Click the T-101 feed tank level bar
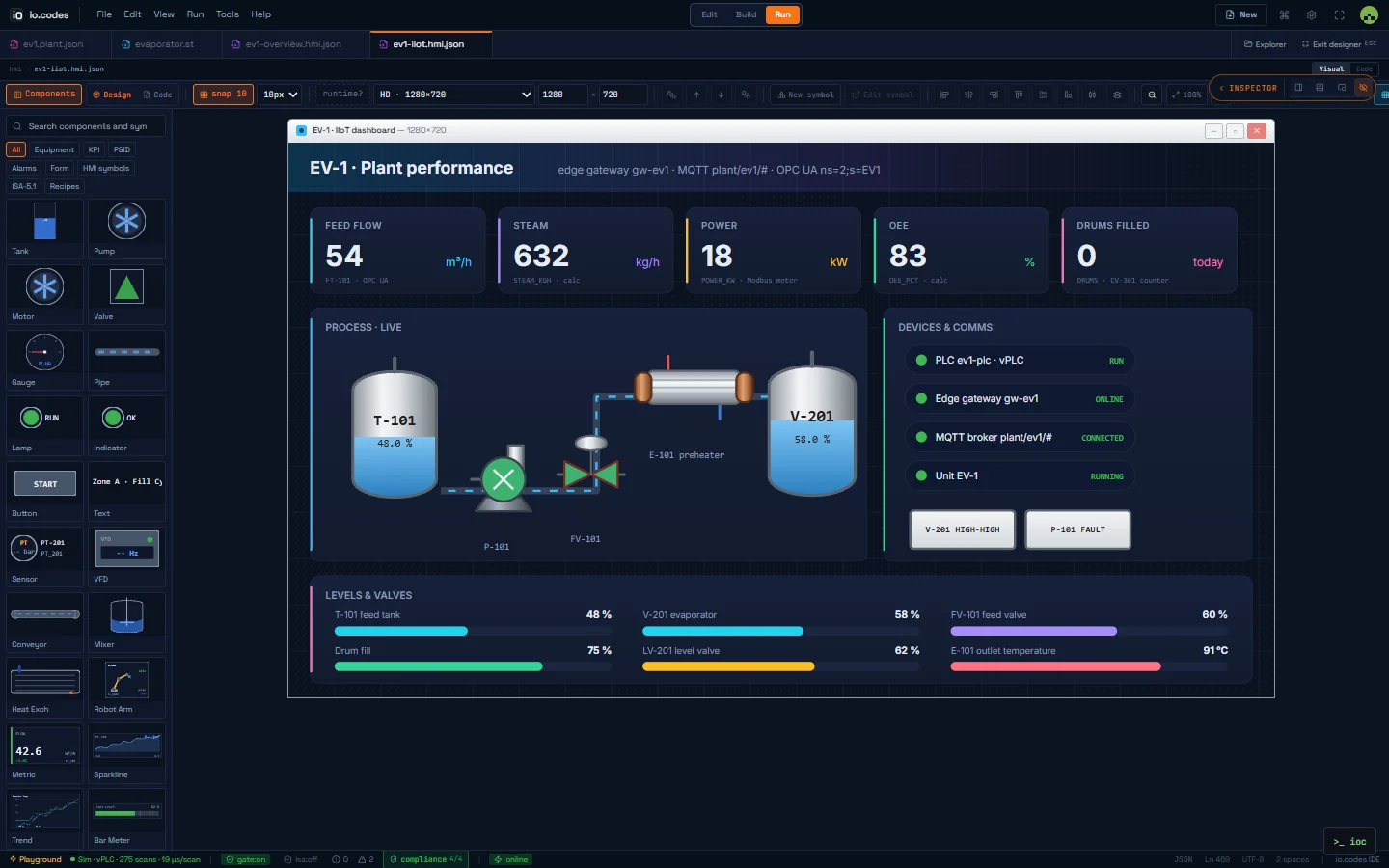The width and height of the screenshot is (1389, 868). click(473, 631)
